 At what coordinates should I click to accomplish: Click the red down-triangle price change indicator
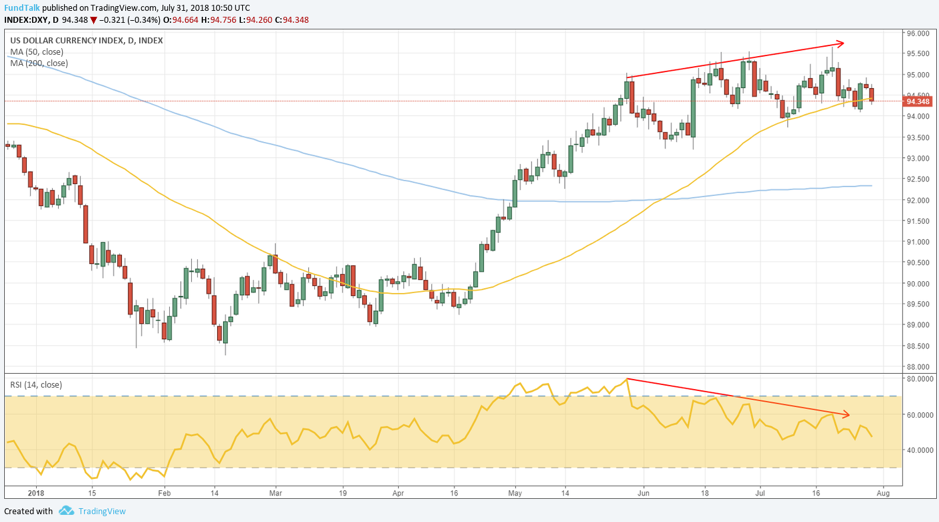94,20
